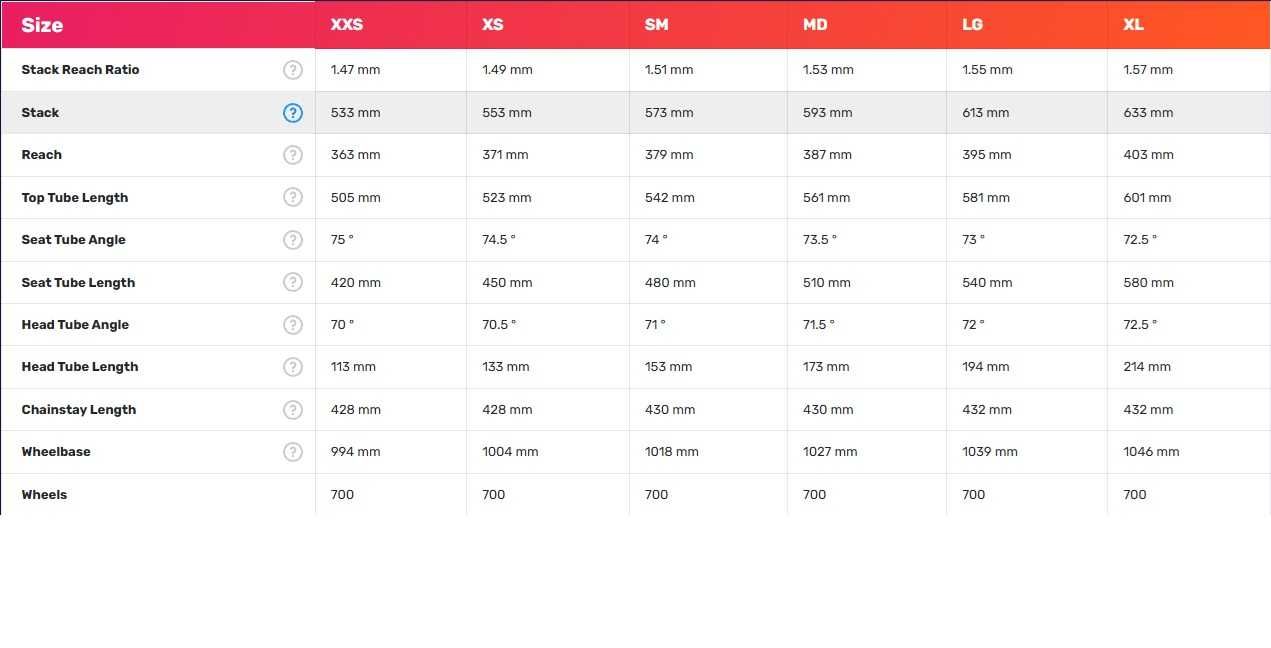Screen dimensions: 1271x648
Task: Click the Wheels row label
Action: pos(44,495)
